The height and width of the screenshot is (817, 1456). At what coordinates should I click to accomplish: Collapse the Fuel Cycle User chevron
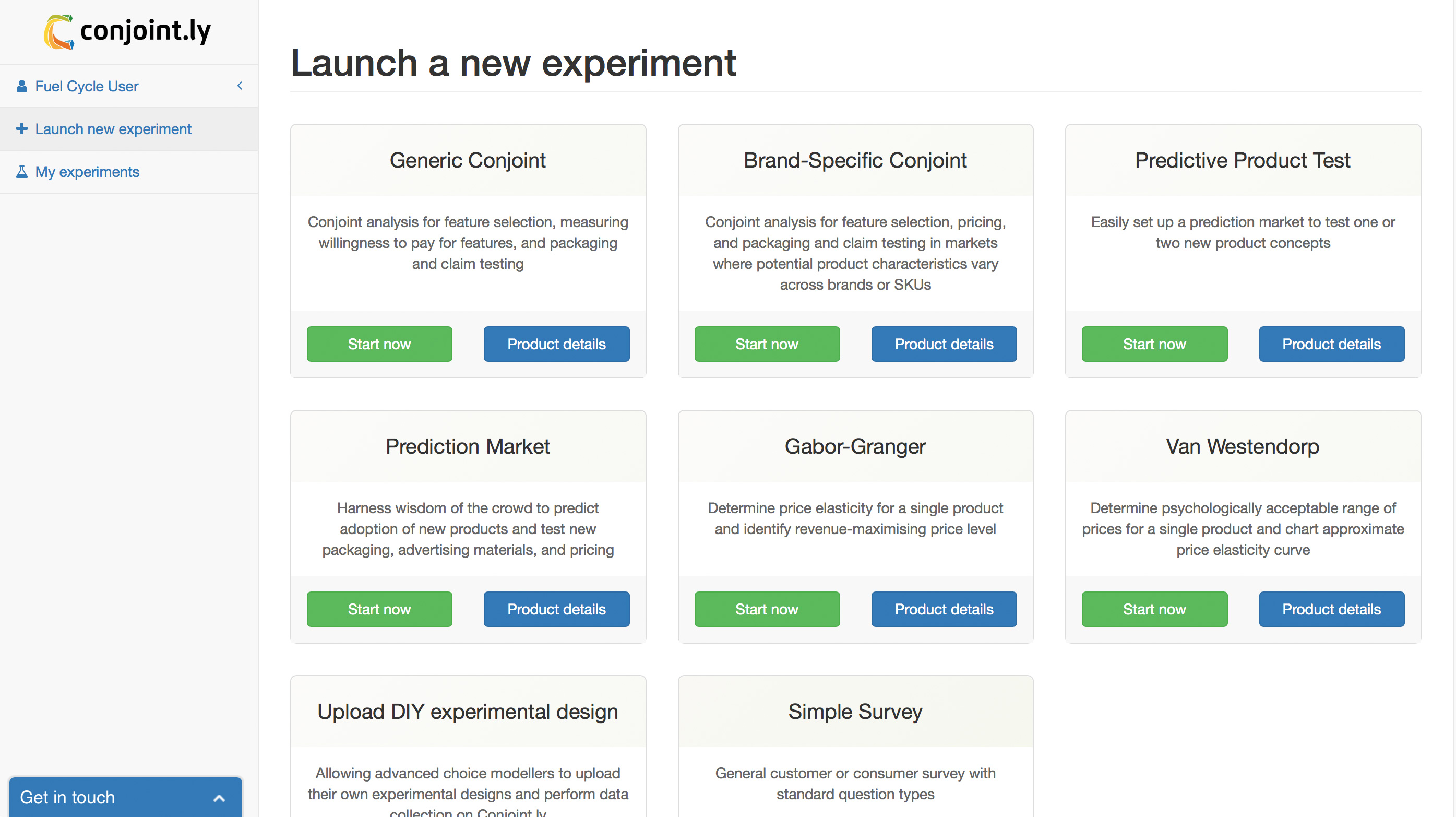point(240,86)
